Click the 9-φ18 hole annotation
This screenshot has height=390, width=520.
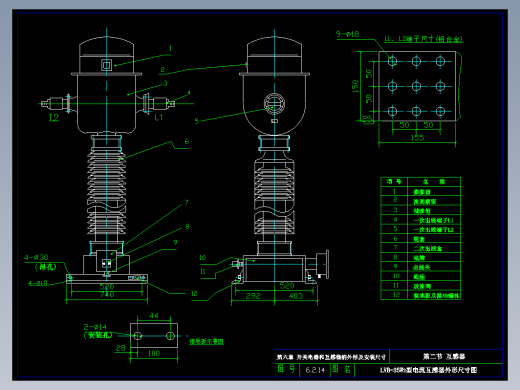(347, 34)
